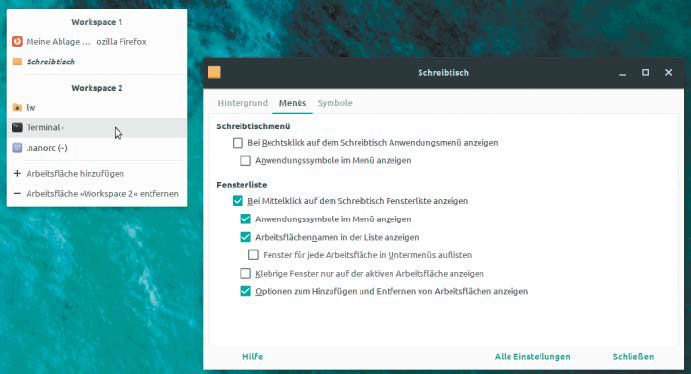Select the lw window entry
Viewport: 691px width, 374px height.
tap(97, 107)
